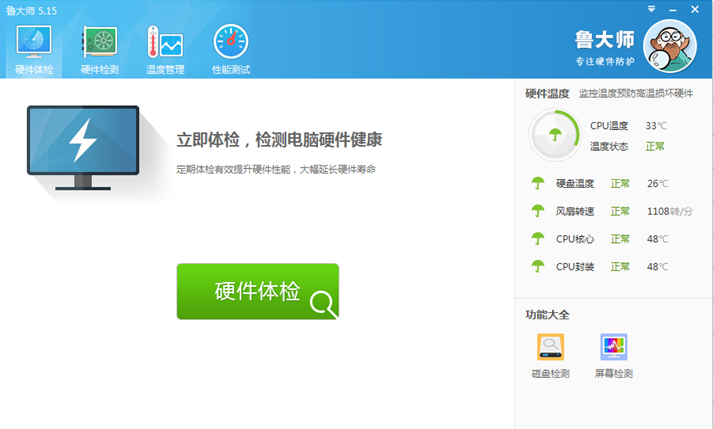Click the green umbrella beside 硬盘温度
Viewport: 714px width, 429px height.
tap(538, 184)
